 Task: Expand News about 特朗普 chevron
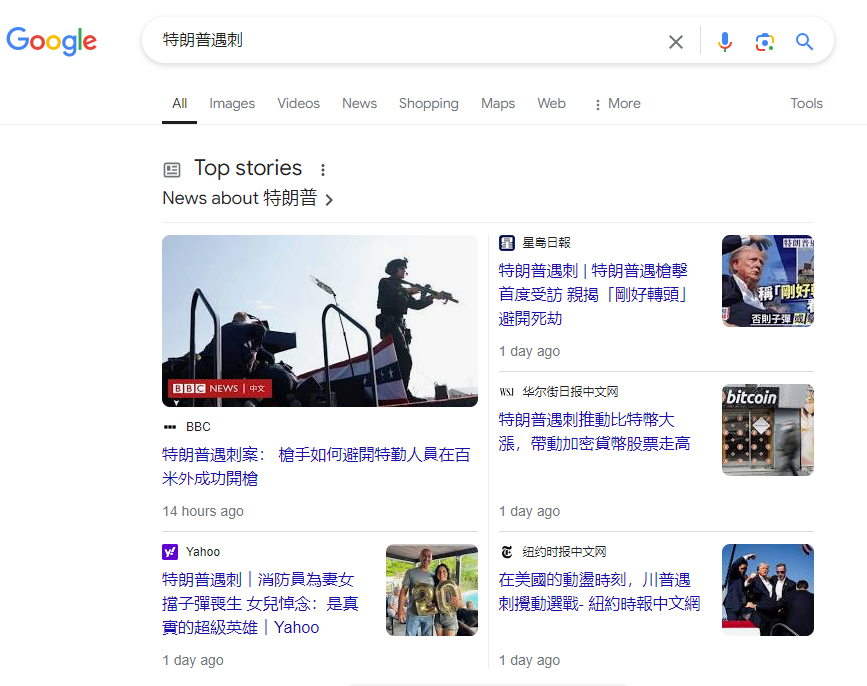tap(329, 200)
